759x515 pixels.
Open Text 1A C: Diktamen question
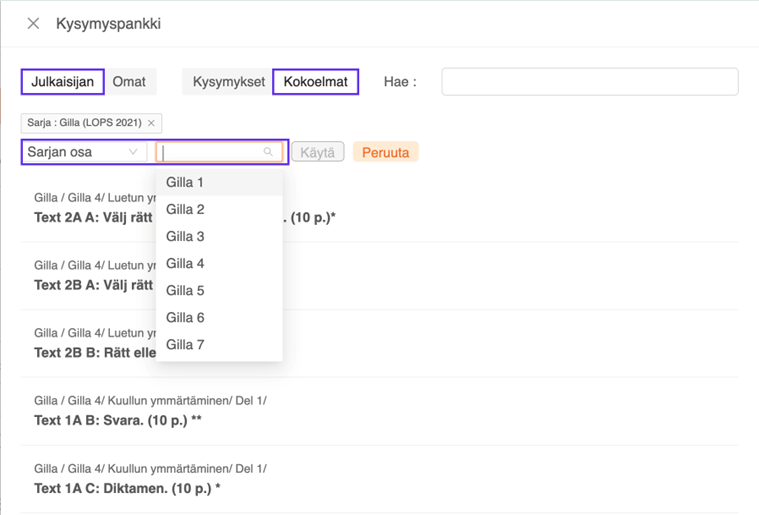coord(127,488)
